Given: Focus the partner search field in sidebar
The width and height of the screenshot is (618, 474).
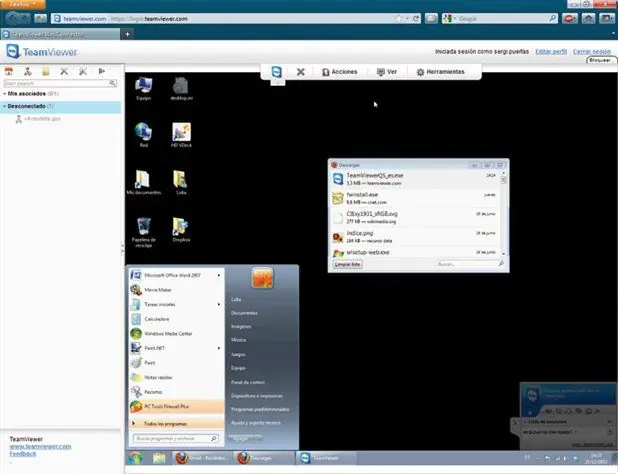Looking at the screenshot, I should [60, 83].
